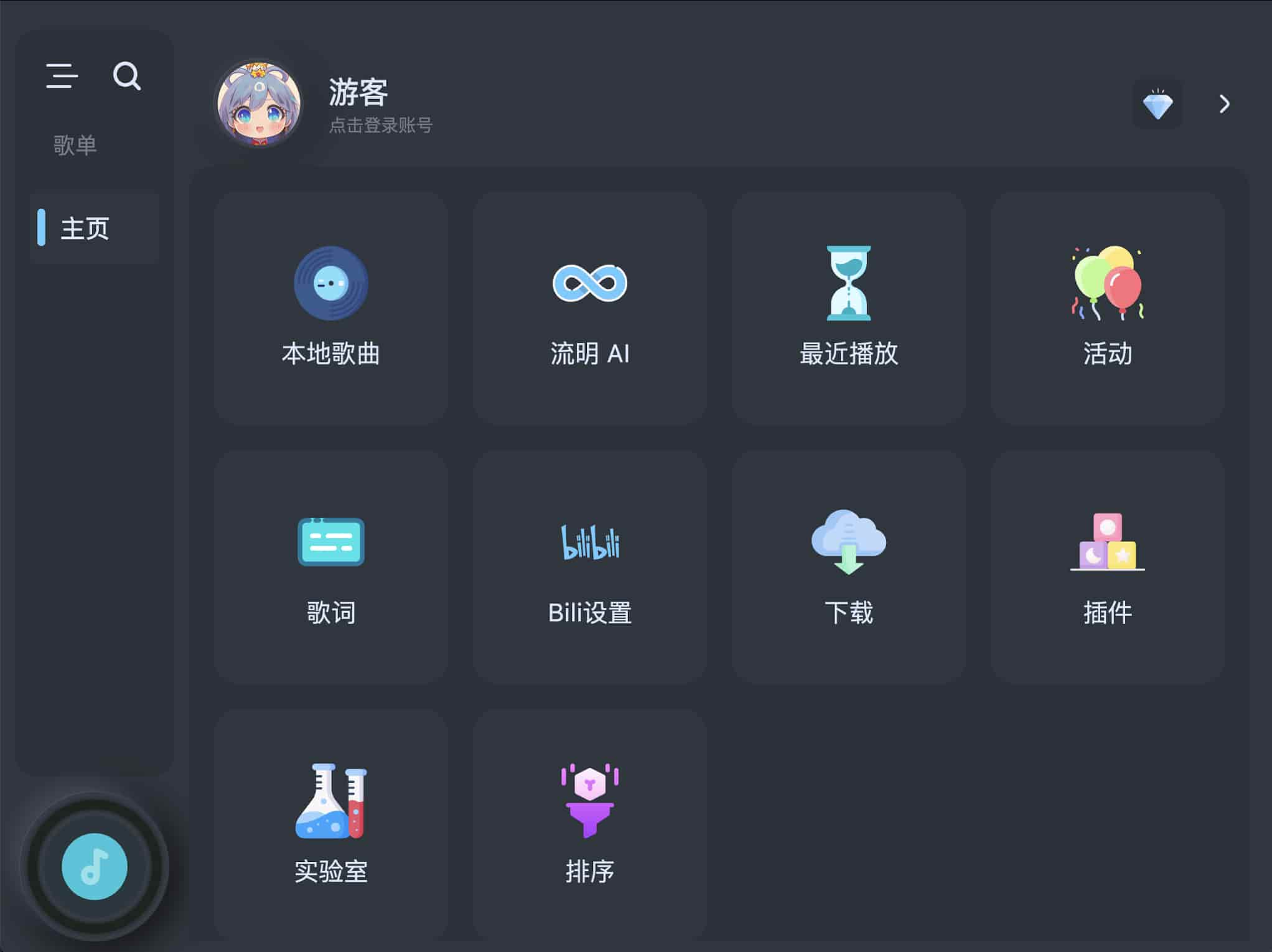Open the 下载 cloud download icon
Image resolution: width=1272 pixels, height=952 pixels.
click(x=848, y=542)
